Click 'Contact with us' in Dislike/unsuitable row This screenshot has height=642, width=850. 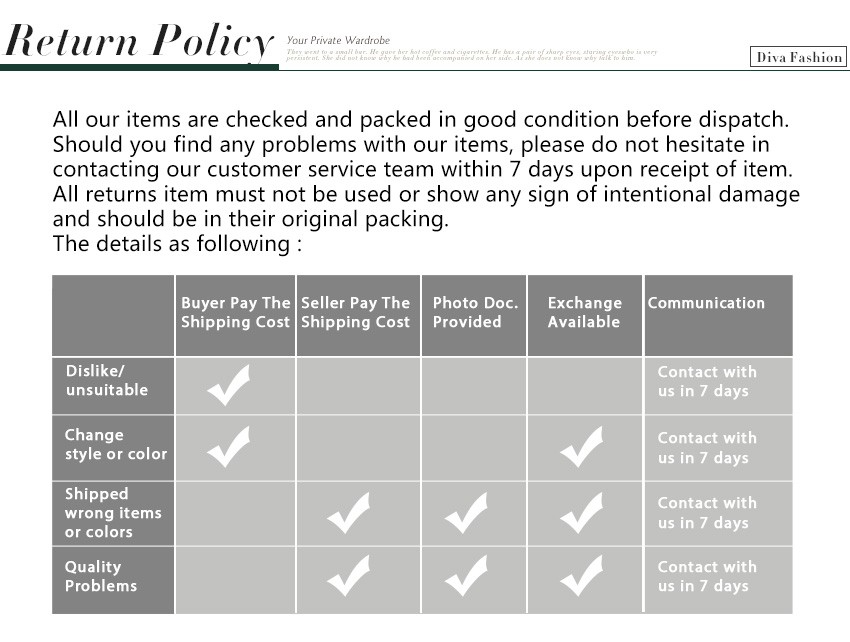click(x=707, y=381)
